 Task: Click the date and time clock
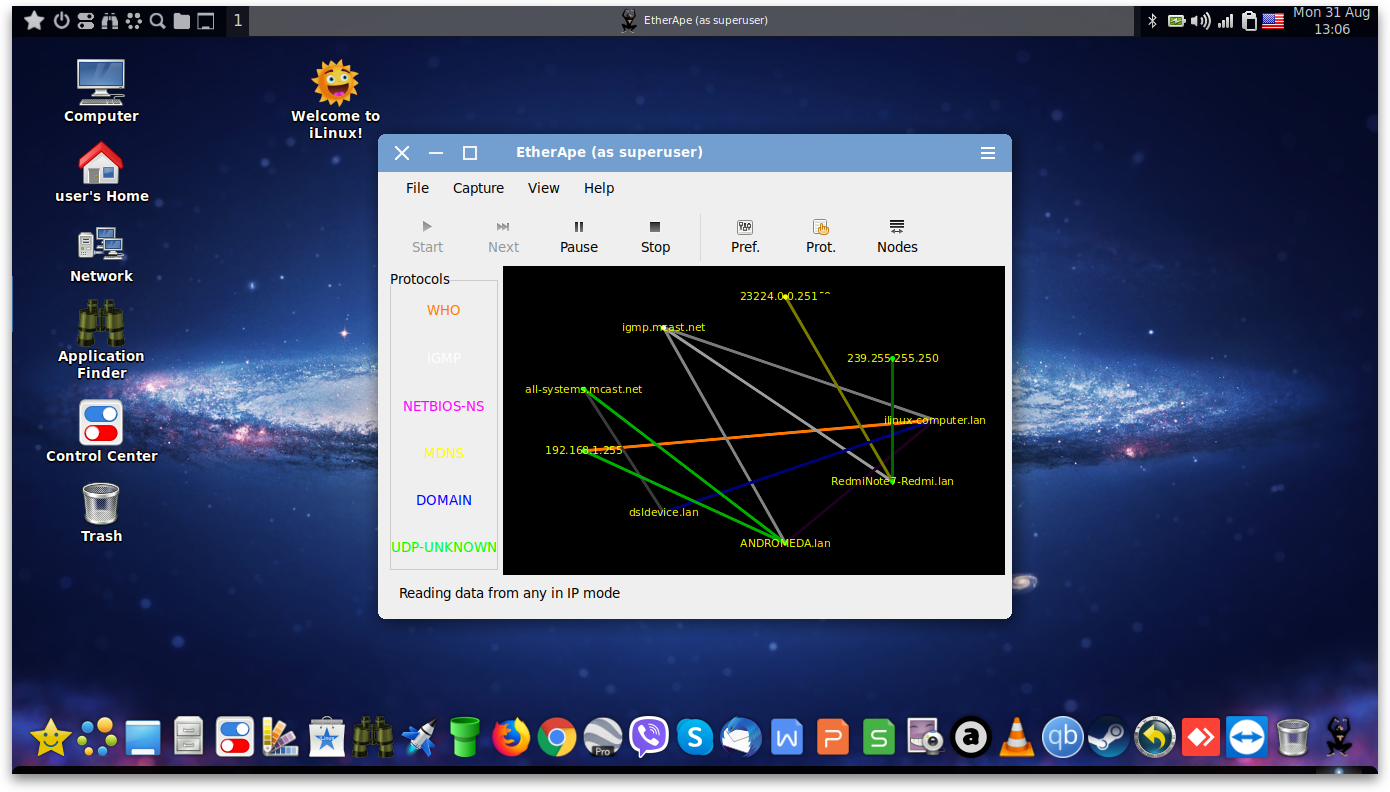pos(1331,21)
